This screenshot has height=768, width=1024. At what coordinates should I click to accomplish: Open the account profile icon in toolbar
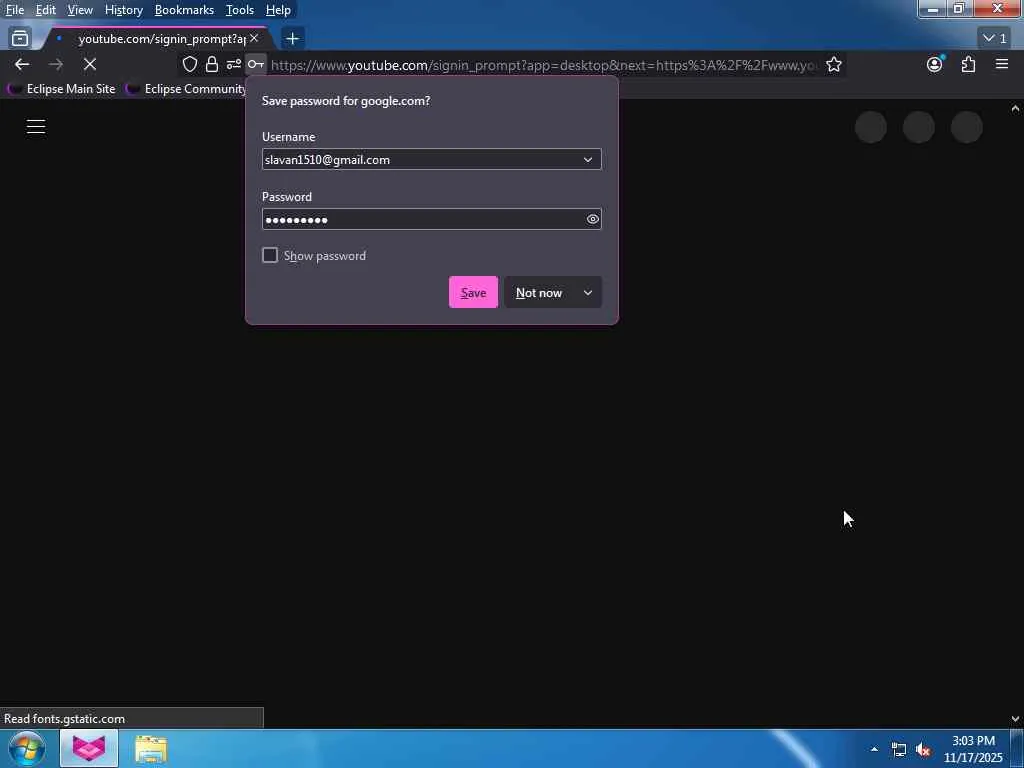pos(935,64)
